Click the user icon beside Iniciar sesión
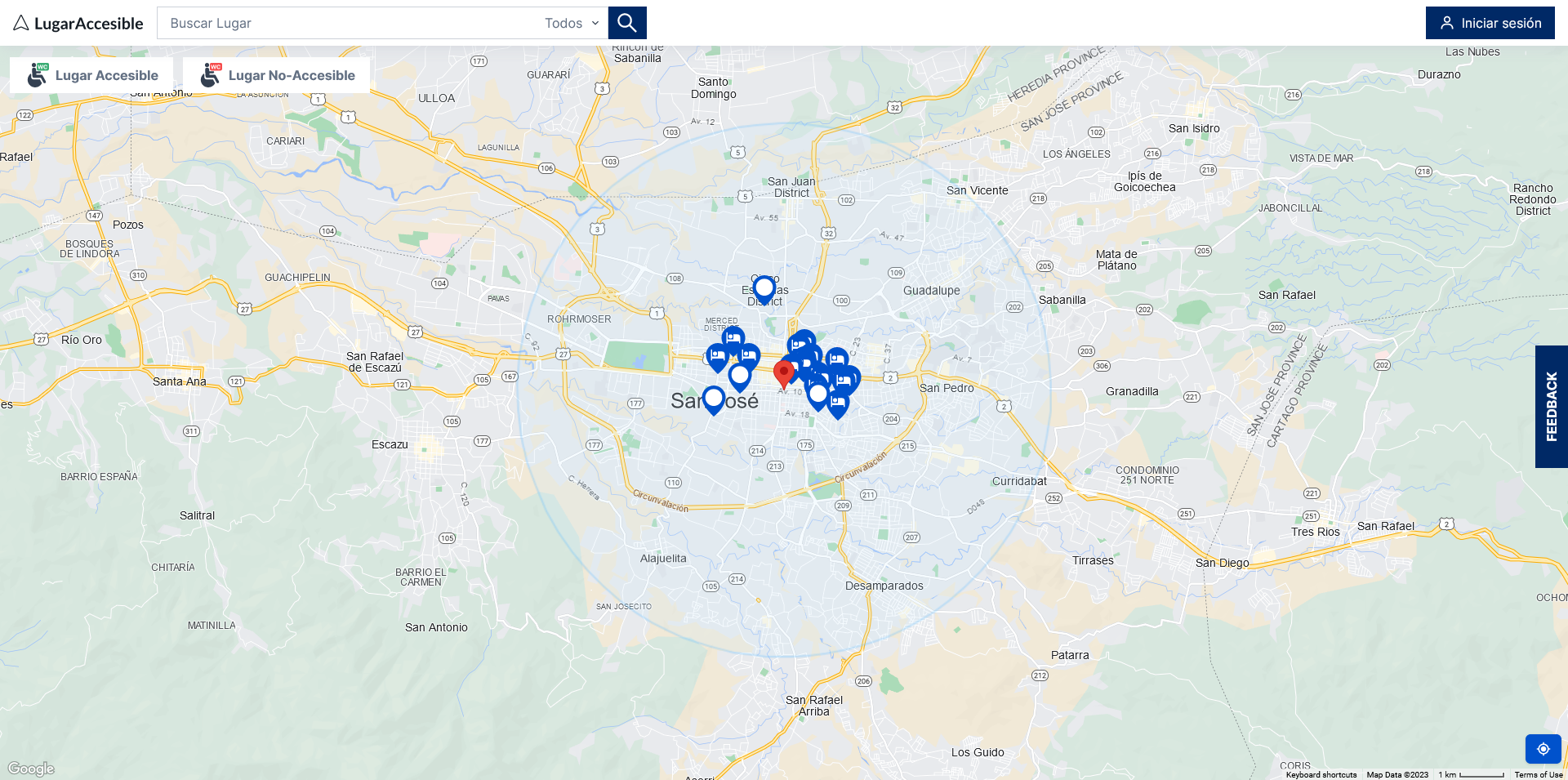The width and height of the screenshot is (1568, 780). coord(1447,23)
